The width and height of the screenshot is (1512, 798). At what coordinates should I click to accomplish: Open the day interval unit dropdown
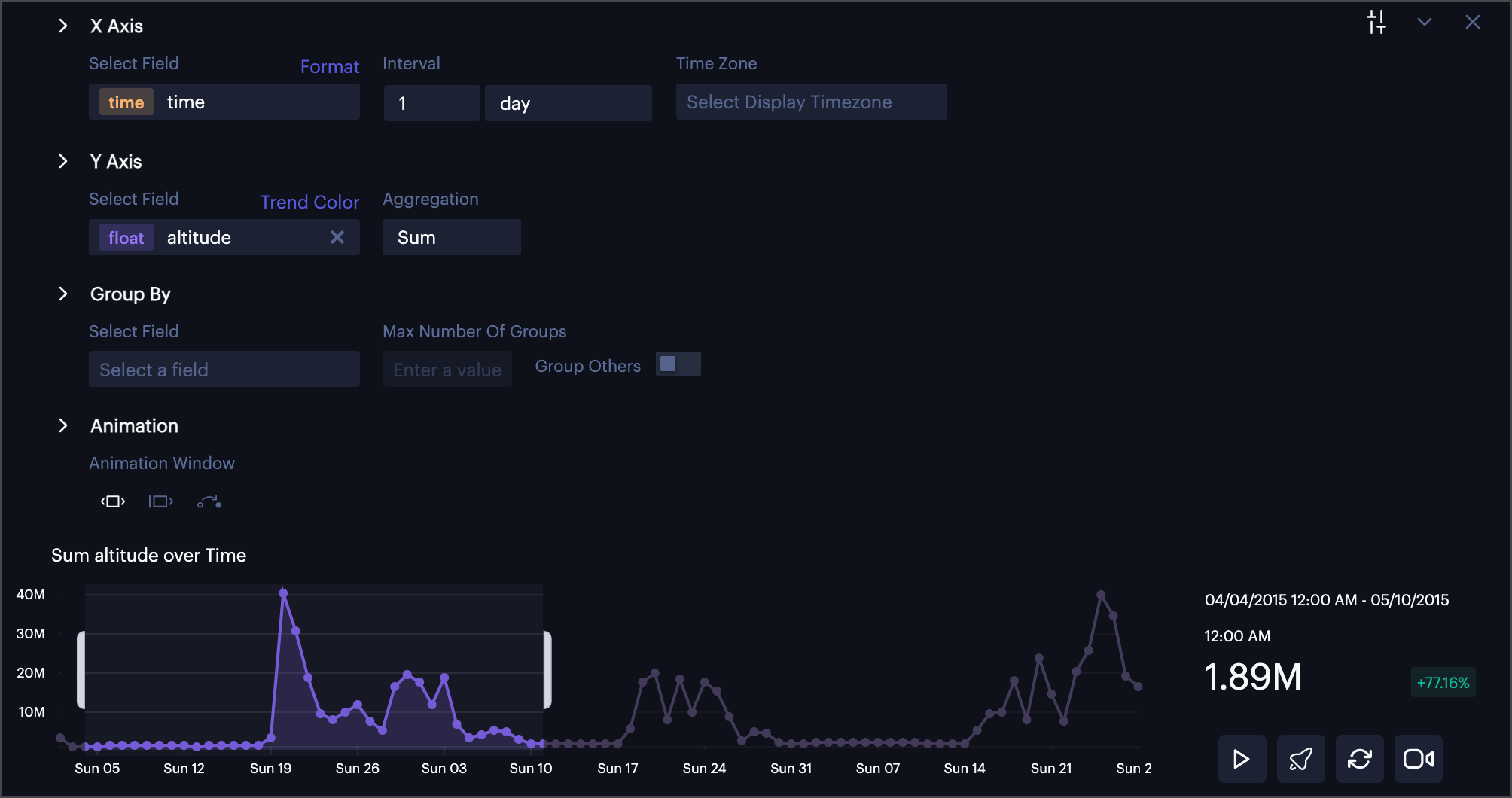(569, 103)
